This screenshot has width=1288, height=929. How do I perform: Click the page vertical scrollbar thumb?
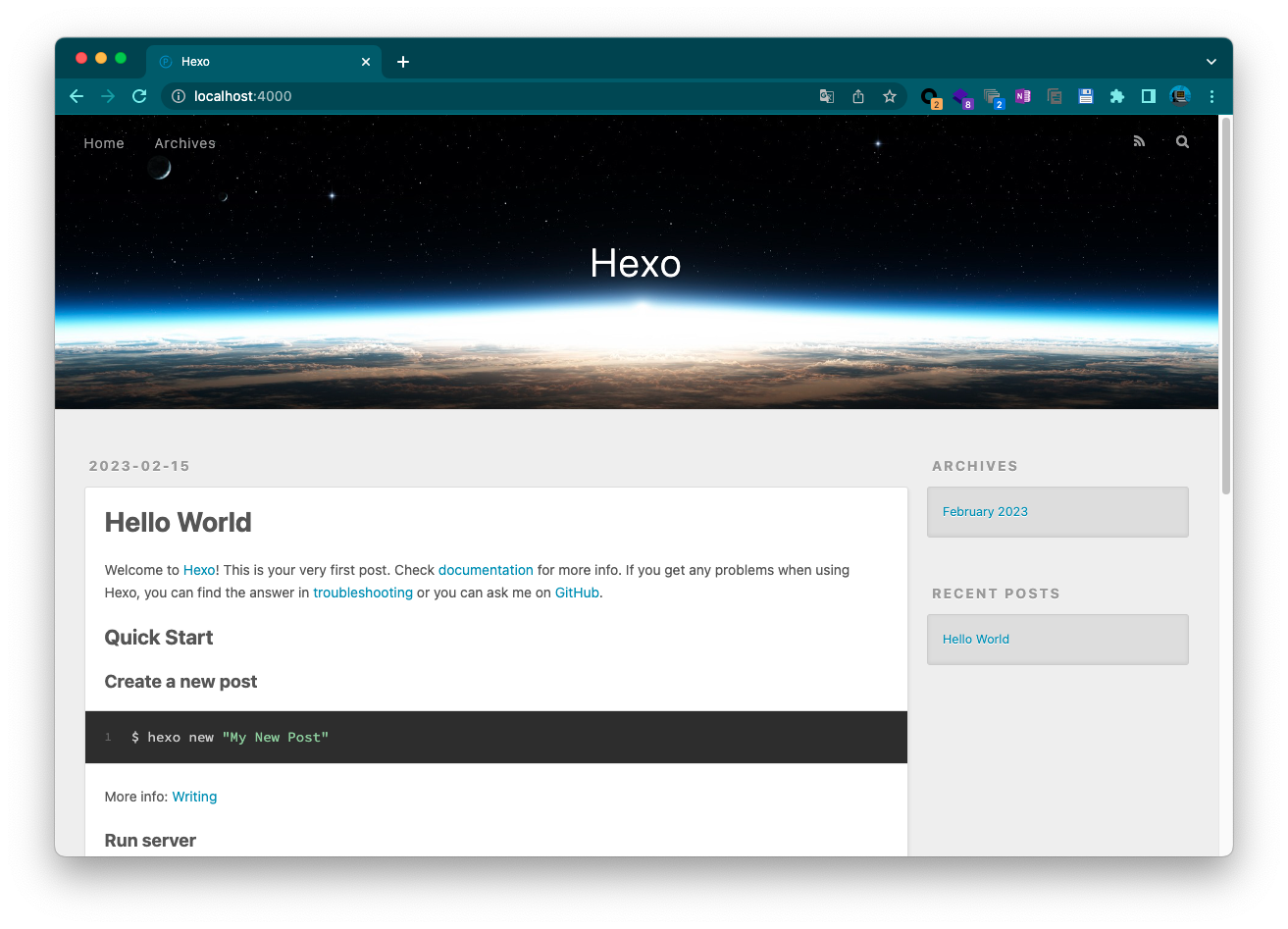(1226, 305)
